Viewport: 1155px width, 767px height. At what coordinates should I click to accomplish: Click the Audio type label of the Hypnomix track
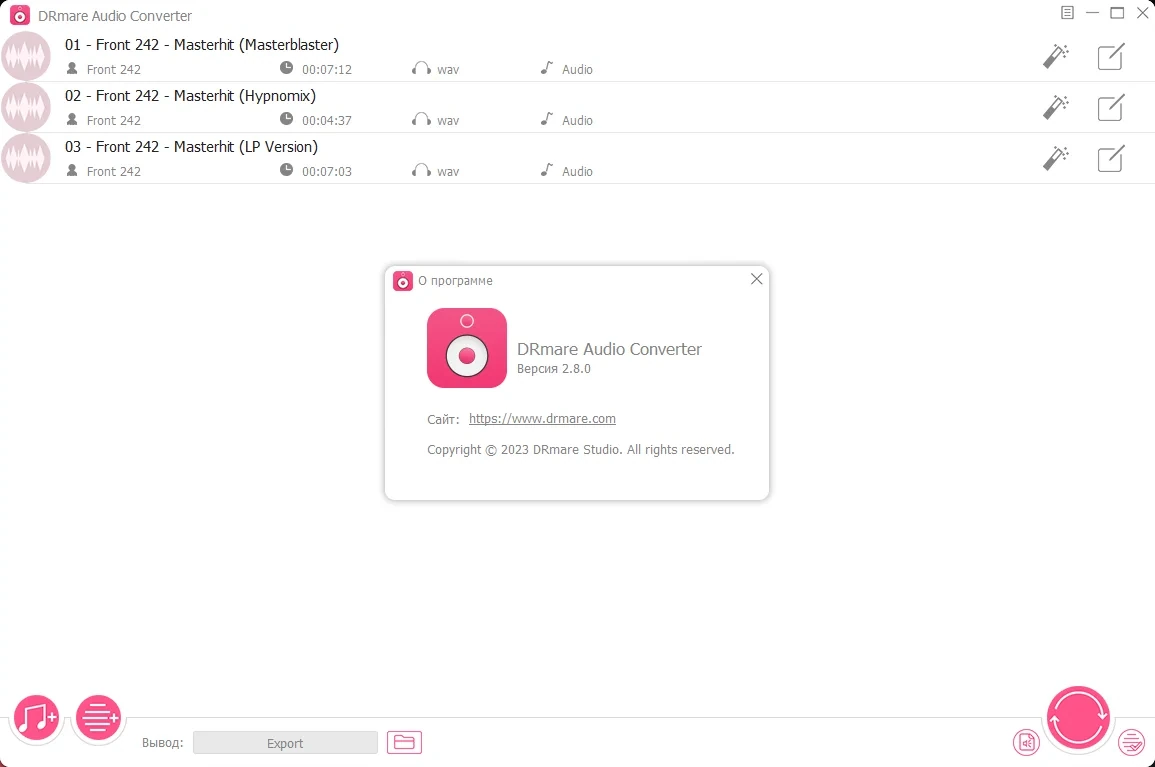click(x=578, y=120)
